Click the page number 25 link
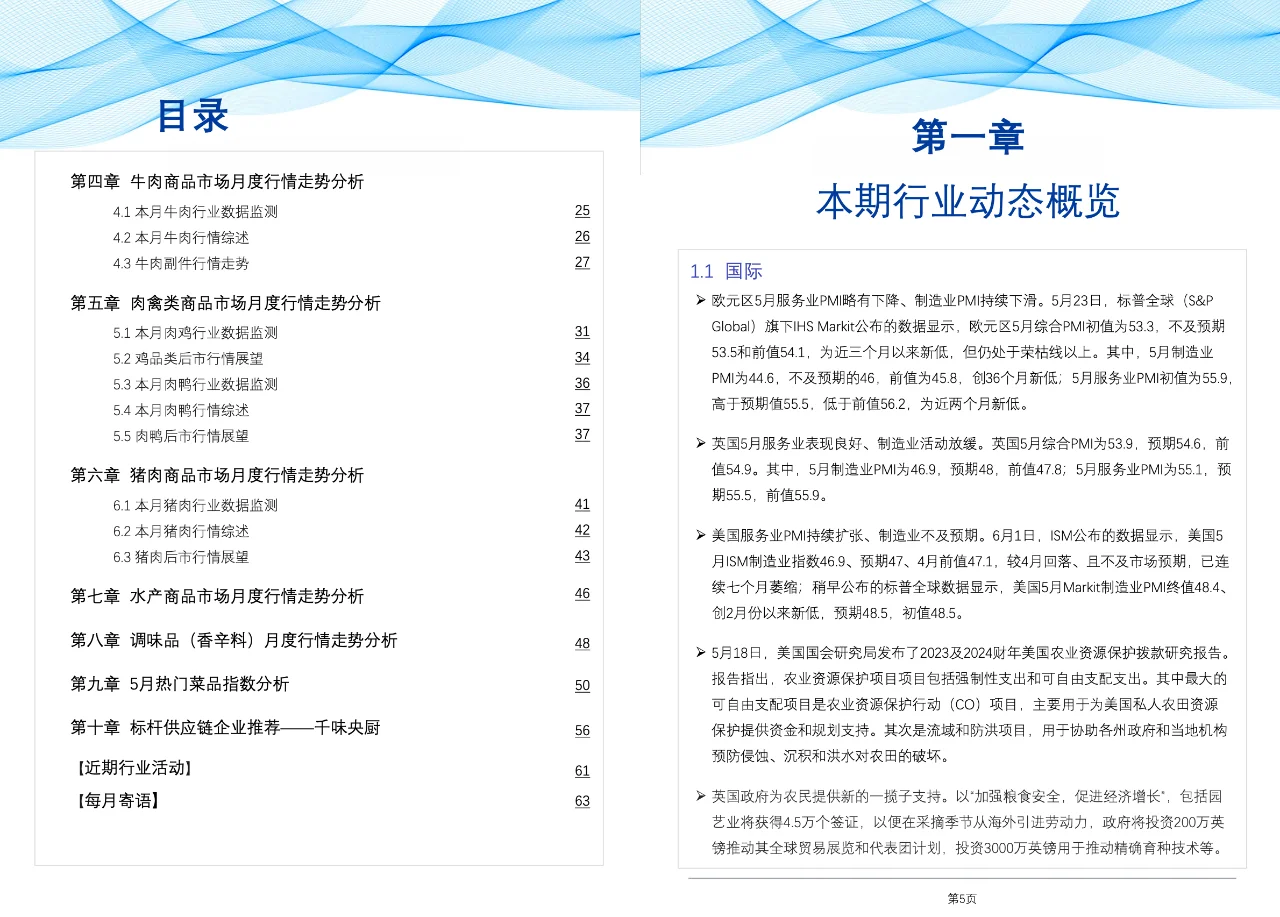 click(x=582, y=211)
